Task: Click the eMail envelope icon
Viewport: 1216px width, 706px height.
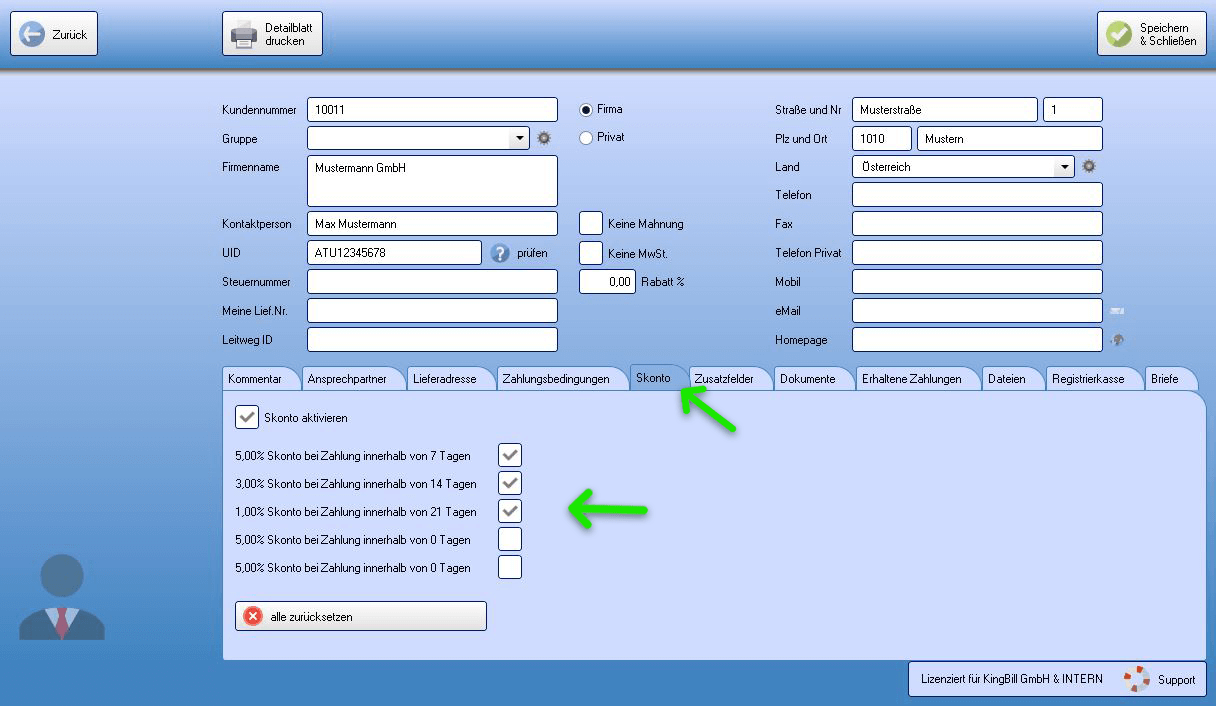Action: [1116, 311]
